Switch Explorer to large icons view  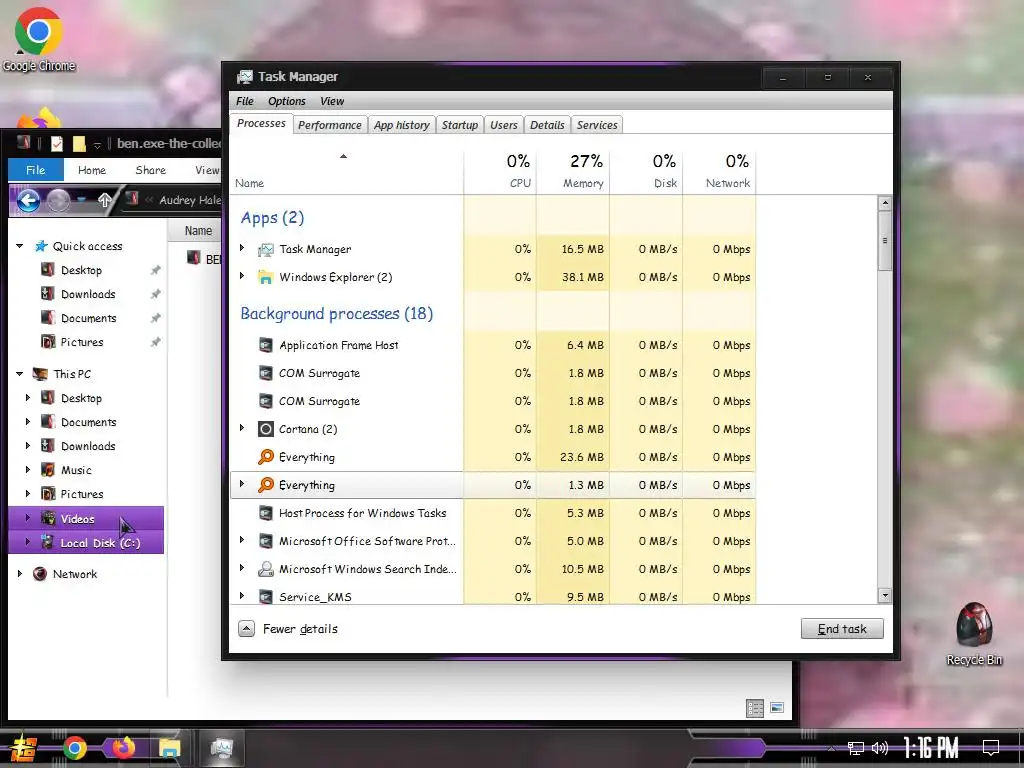tap(777, 708)
